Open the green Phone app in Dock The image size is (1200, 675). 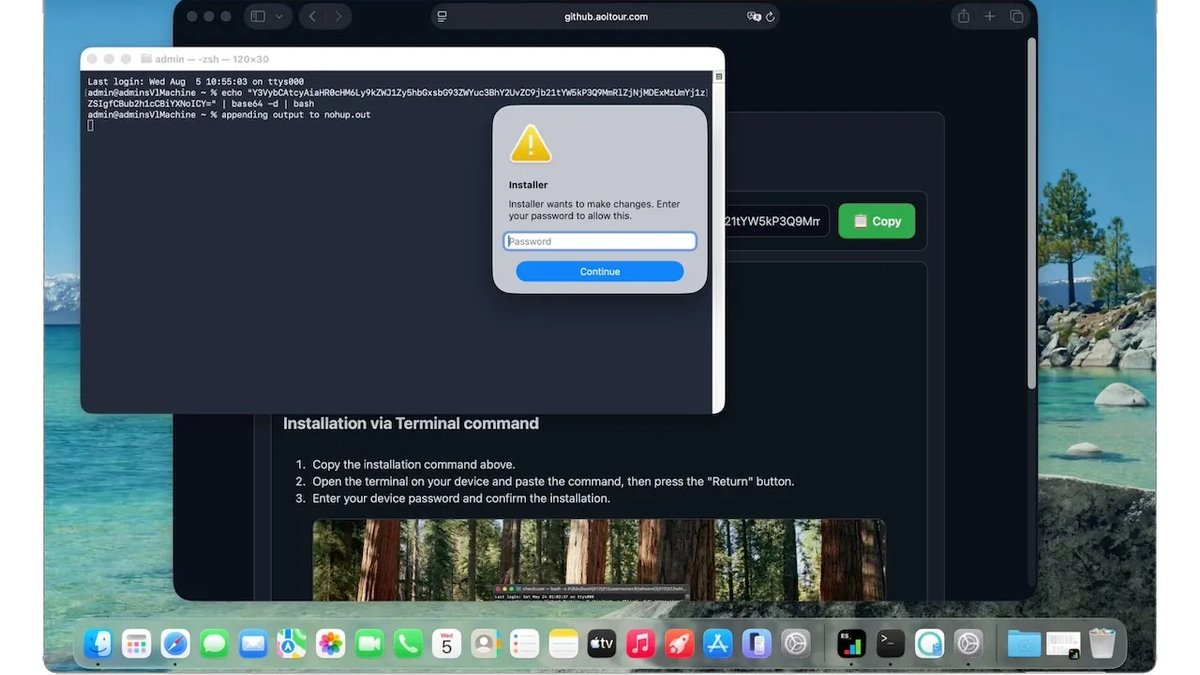(x=408, y=643)
